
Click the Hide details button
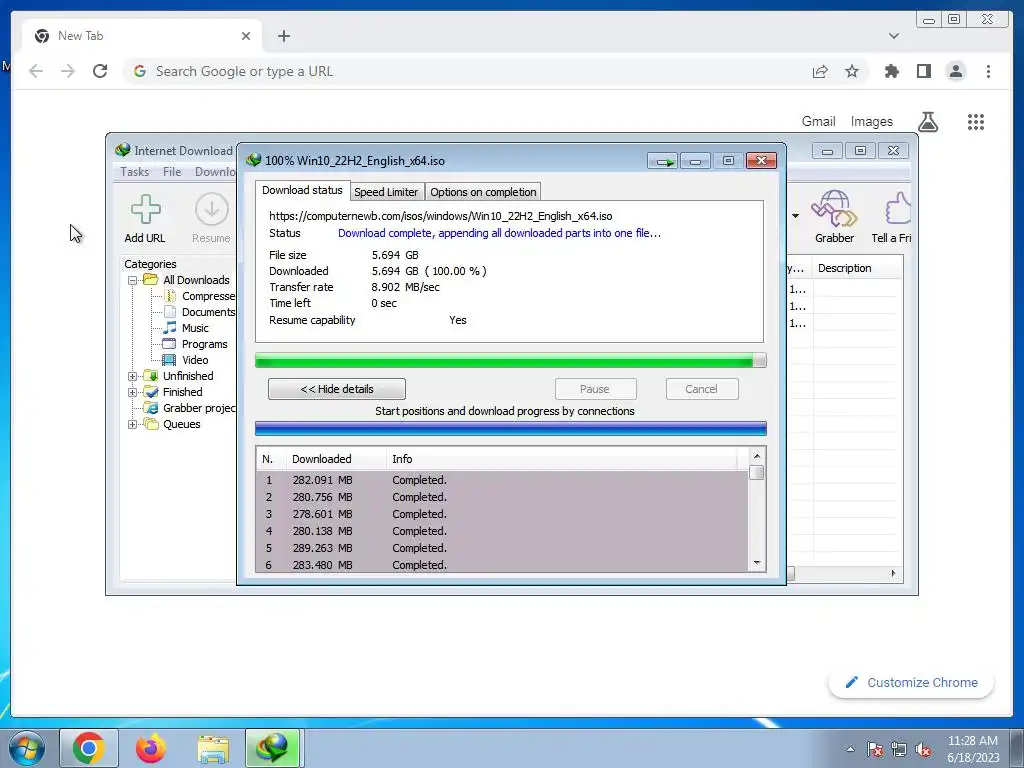point(337,389)
